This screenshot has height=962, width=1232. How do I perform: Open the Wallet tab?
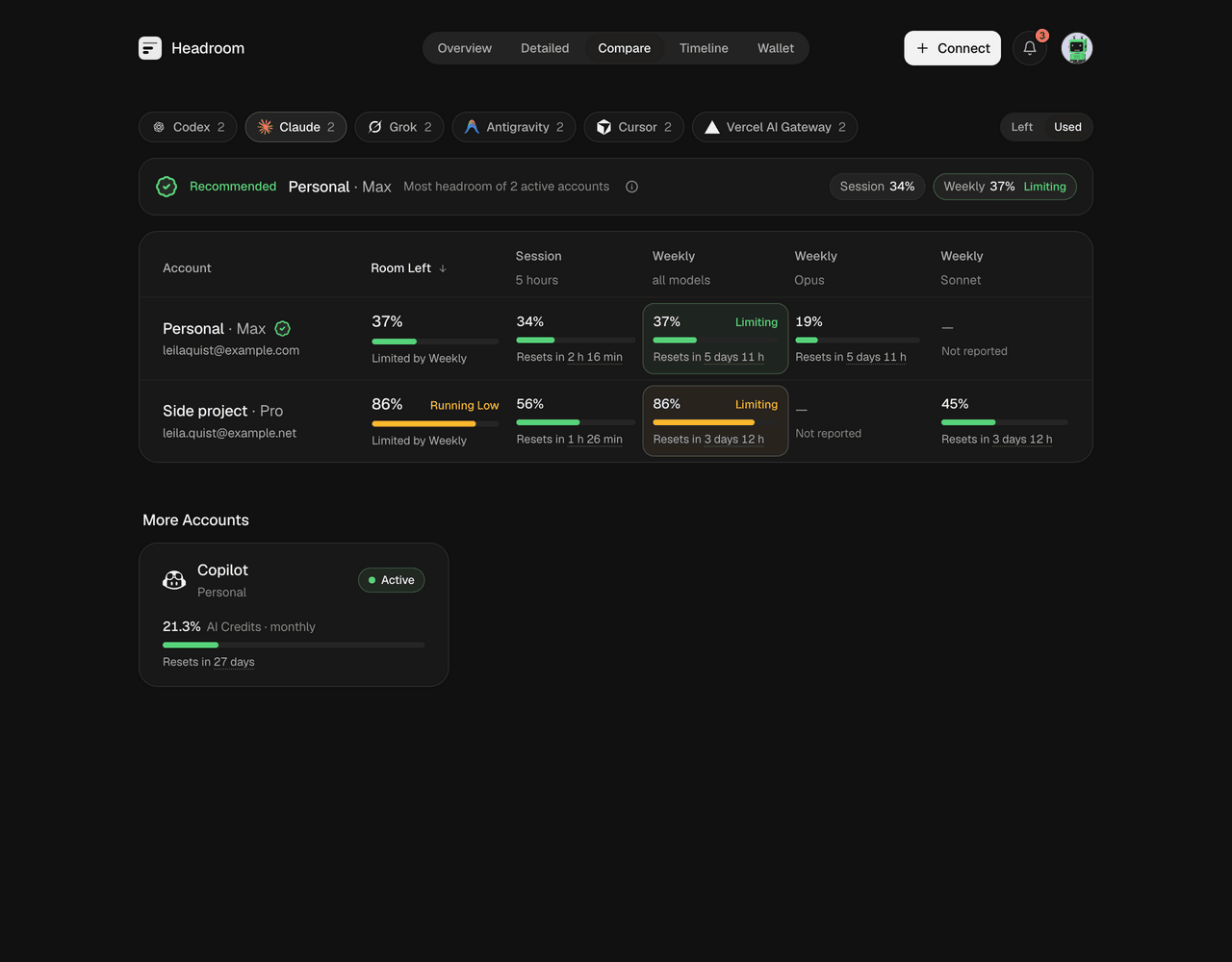click(776, 48)
